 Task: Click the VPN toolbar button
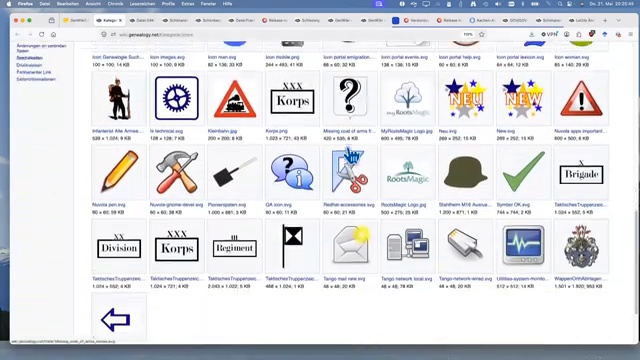(549, 35)
